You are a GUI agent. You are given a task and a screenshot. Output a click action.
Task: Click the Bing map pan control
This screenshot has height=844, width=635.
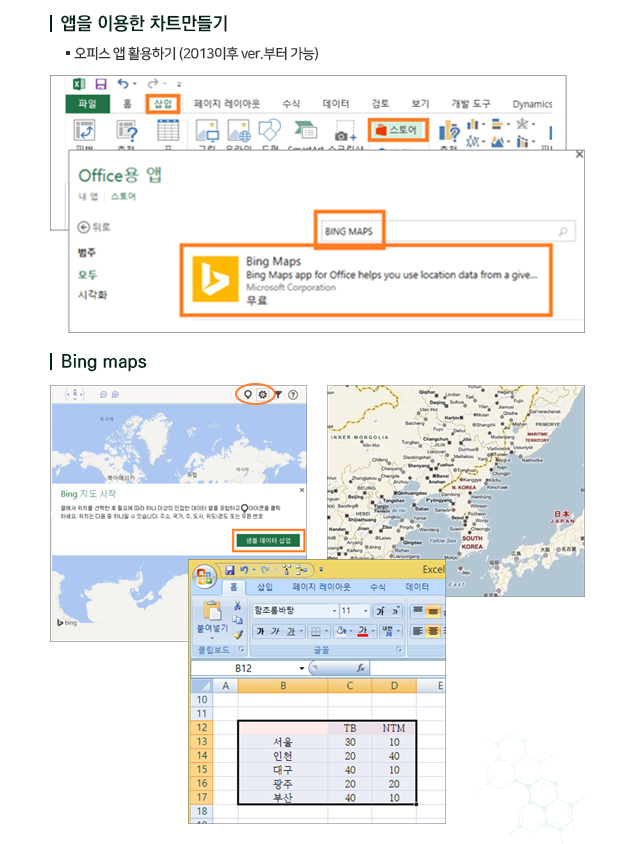coord(75,395)
